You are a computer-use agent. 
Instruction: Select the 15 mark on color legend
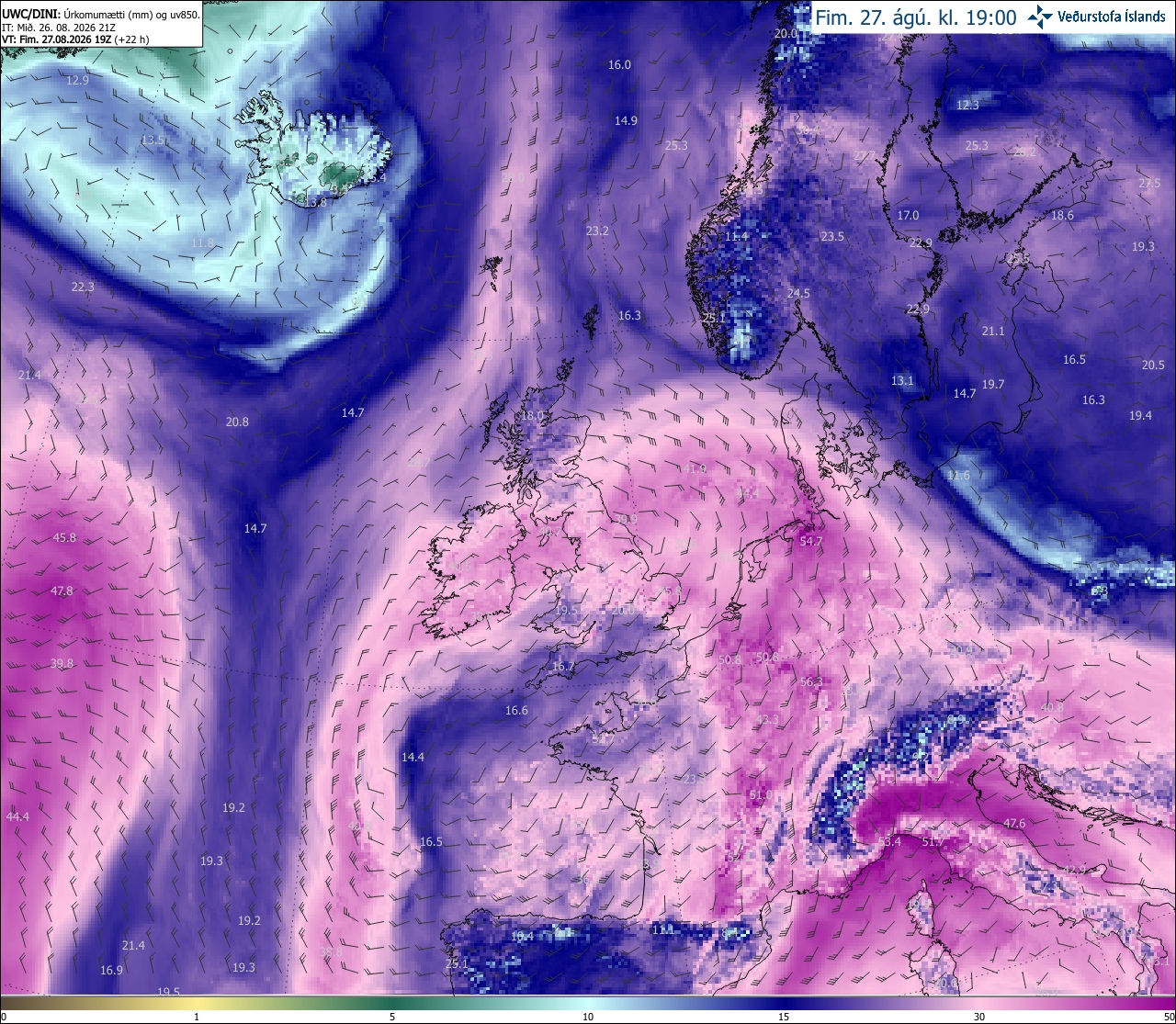pyautogui.click(x=784, y=1017)
